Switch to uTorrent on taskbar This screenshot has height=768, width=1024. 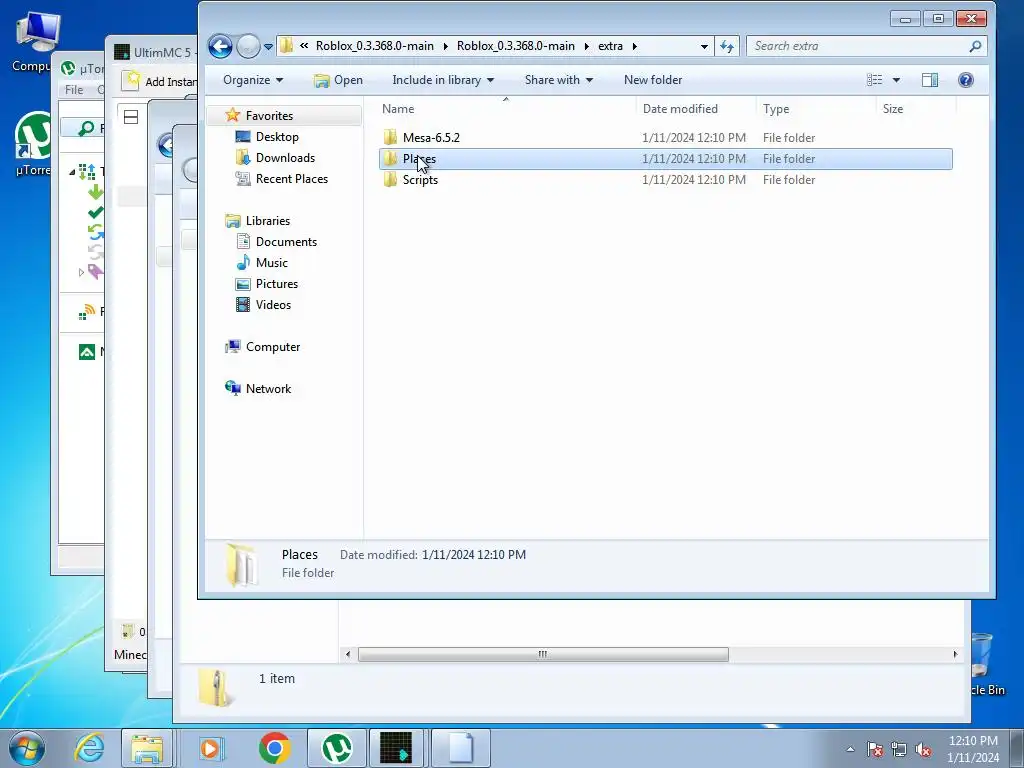(336, 748)
